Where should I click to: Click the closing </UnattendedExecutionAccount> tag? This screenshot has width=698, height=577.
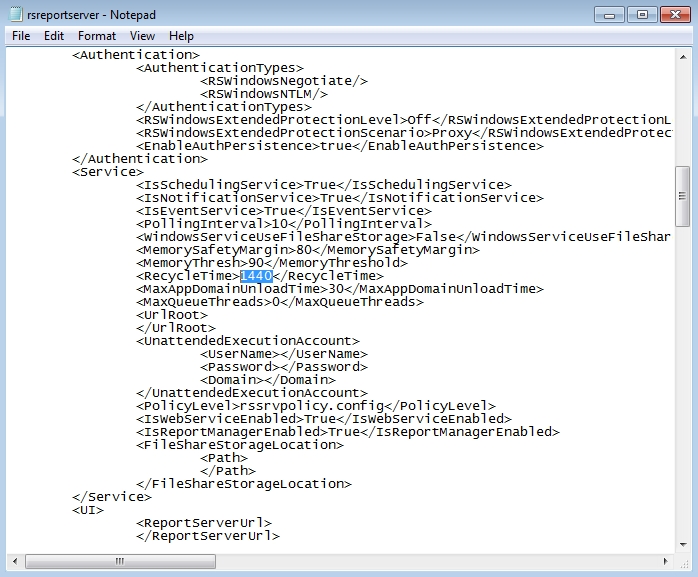[252, 393]
